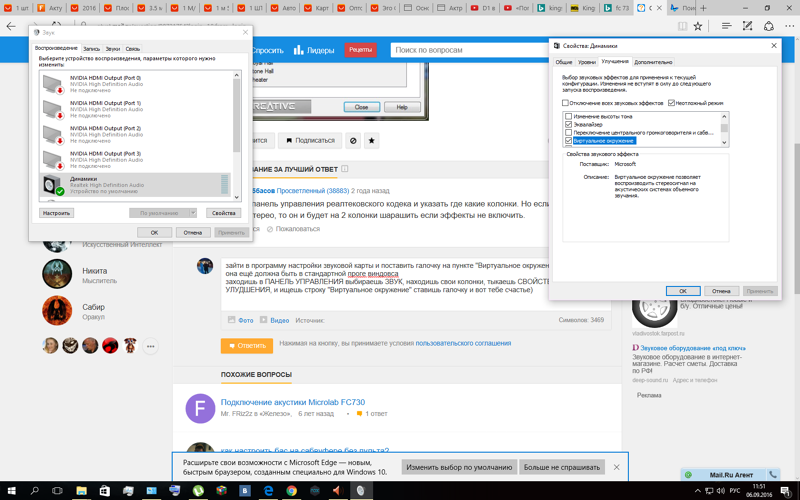Click the block circle icon beside Подписаться
Viewport: 800px width, 500px height.
pos(353,140)
